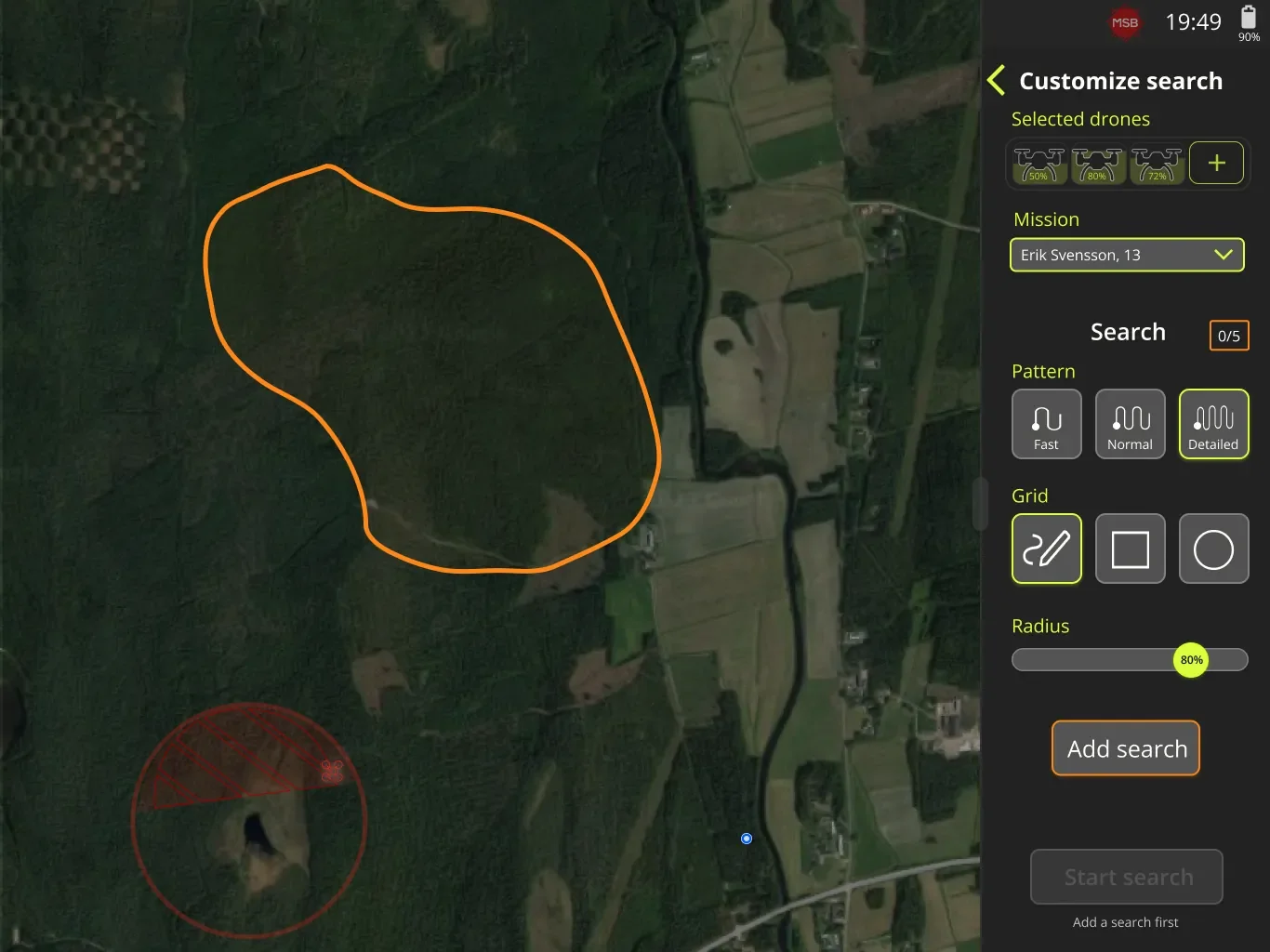
Task: Choose the Fast search pattern
Action: [x=1047, y=424]
